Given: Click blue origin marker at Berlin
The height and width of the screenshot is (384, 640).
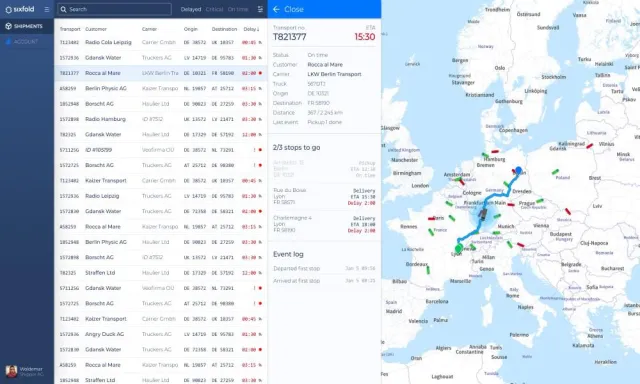Looking at the screenshot, I should tap(518, 170).
